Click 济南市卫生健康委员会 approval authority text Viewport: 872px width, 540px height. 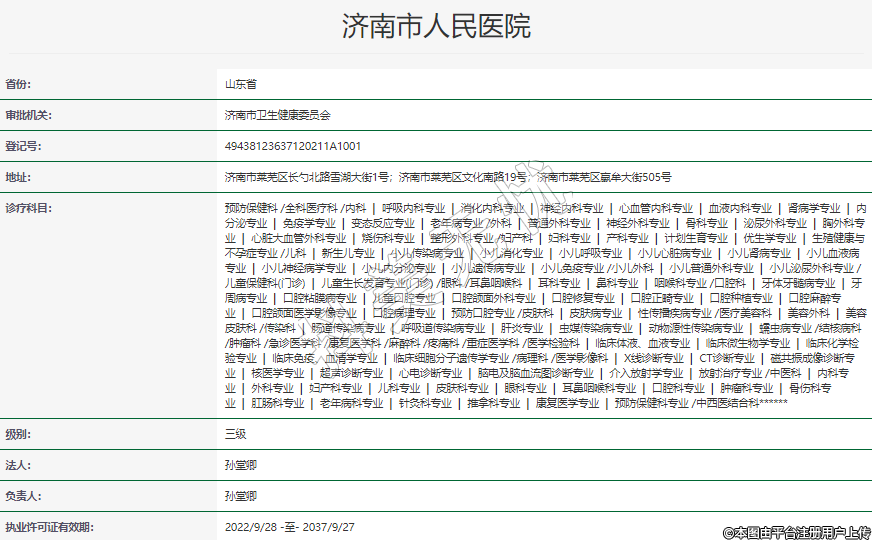(277, 115)
